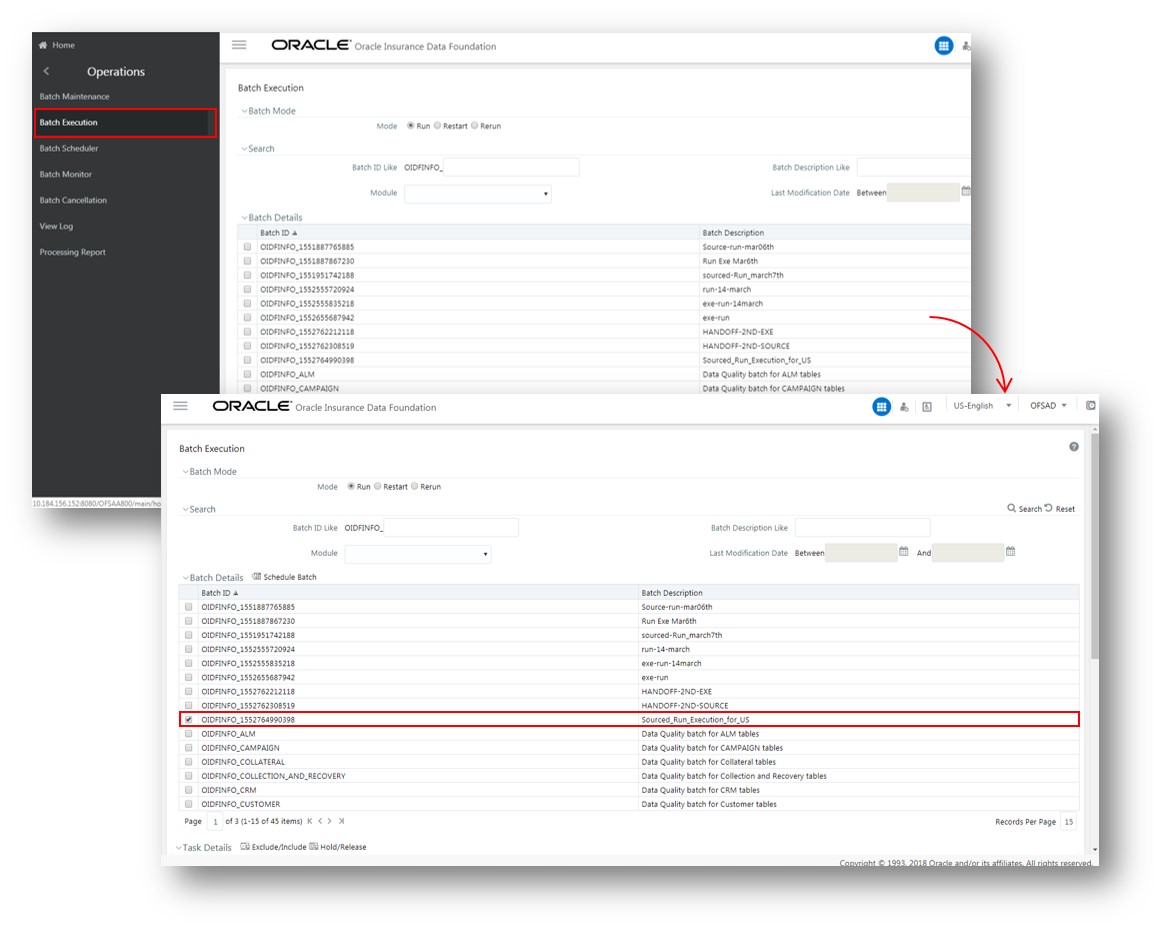Click blue application grid icon in back window
The width and height of the screenshot is (1164, 931).
click(x=944, y=46)
